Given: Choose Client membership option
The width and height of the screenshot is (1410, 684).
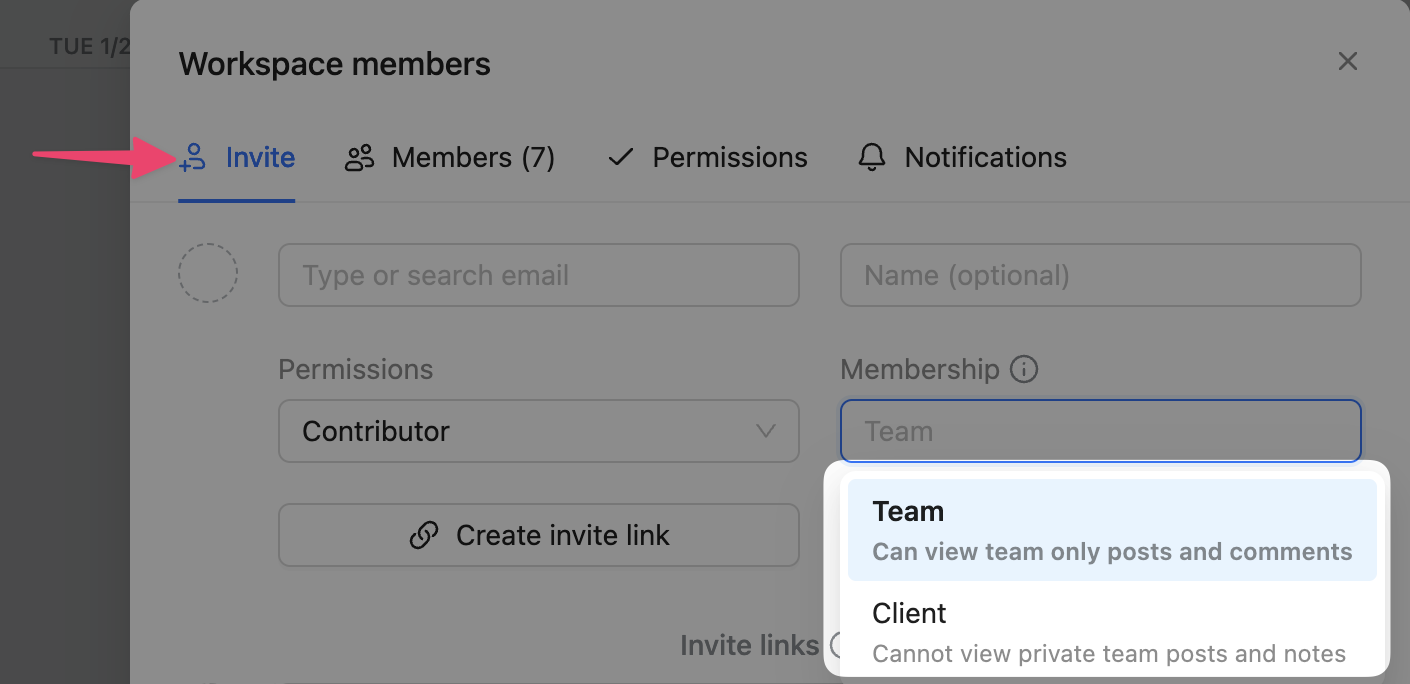Looking at the screenshot, I should tap(1108, 632).
